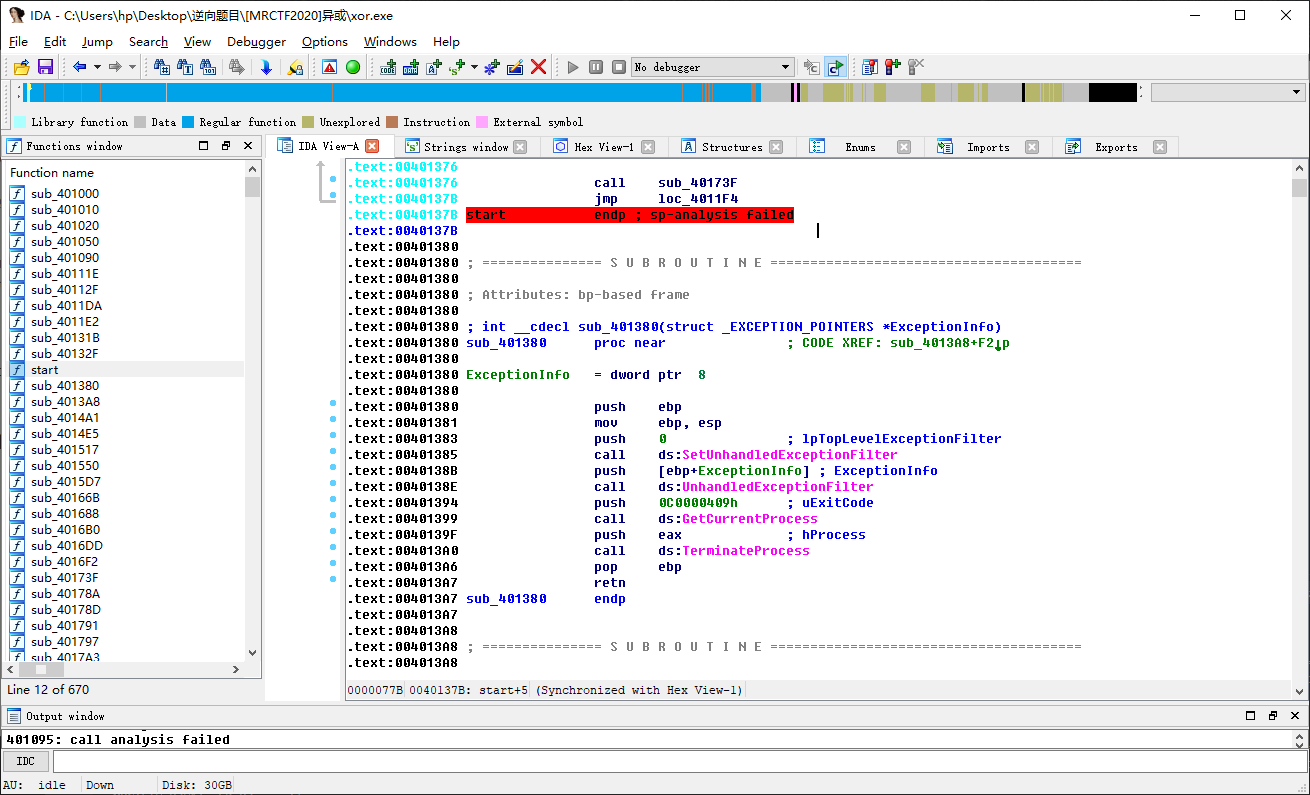Jump back using the blue left arrow
1310x795 pixels.
79,67
